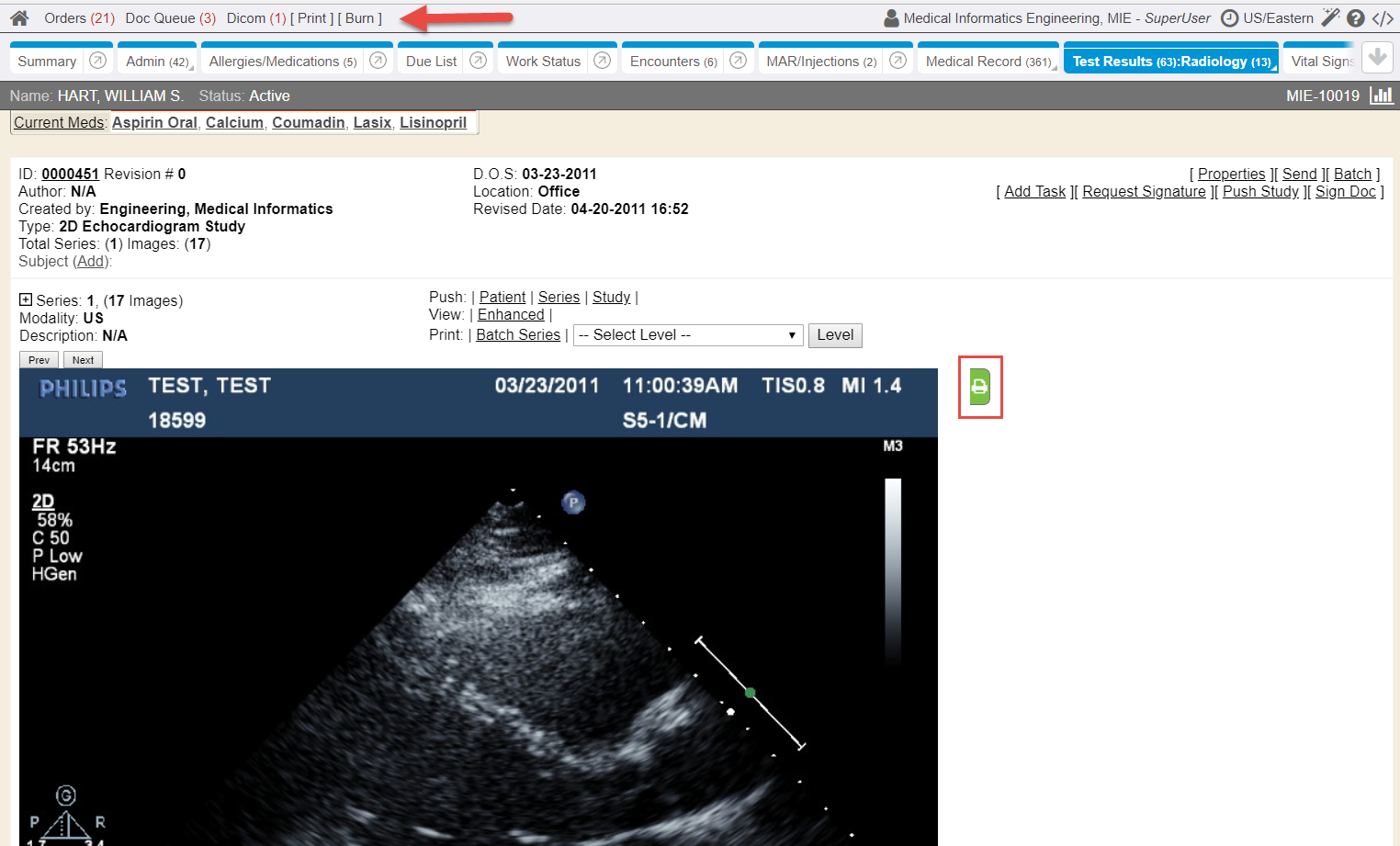Image resolution: width=1400 pixels, height=846 pixels.
Task: Open the Request Signature link
Action: point(1144,191)
